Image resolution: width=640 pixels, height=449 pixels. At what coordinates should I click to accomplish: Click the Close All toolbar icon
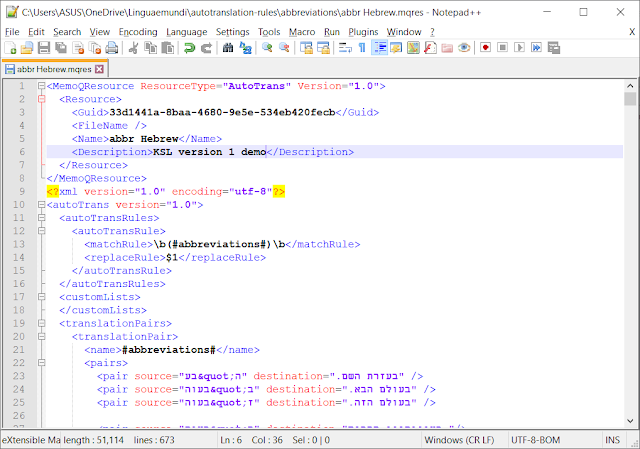pos(95,48)
